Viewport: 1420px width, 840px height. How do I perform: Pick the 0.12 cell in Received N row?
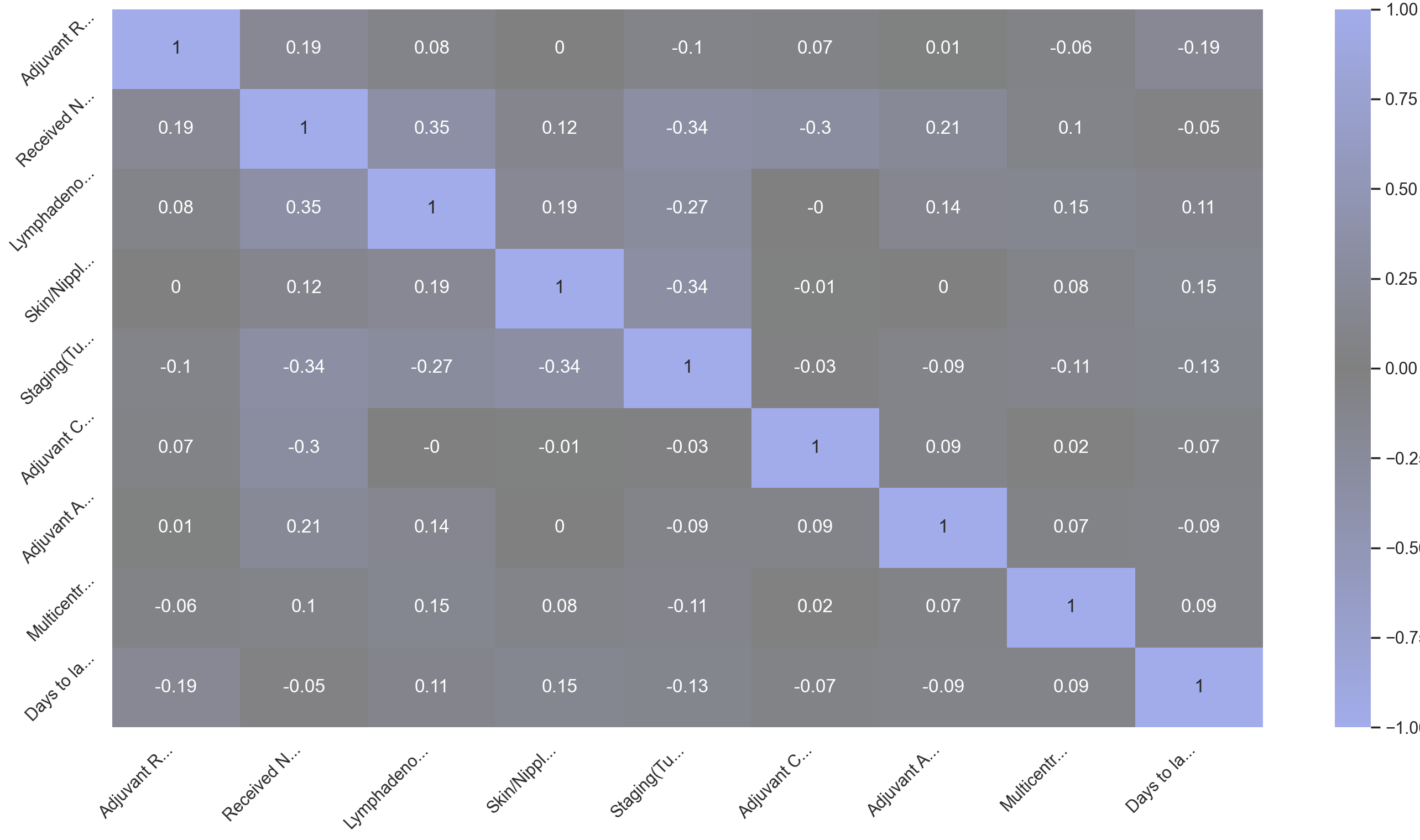coord(559,127)
